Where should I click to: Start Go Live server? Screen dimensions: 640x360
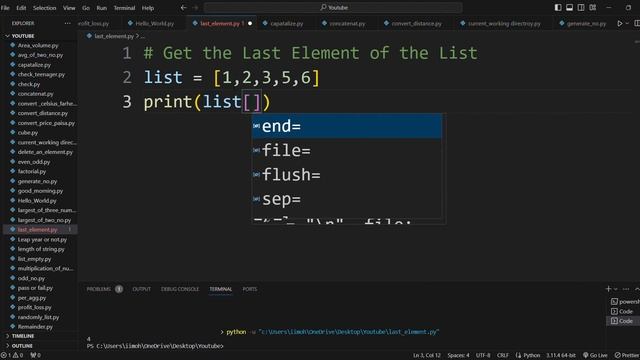point(595,356)
